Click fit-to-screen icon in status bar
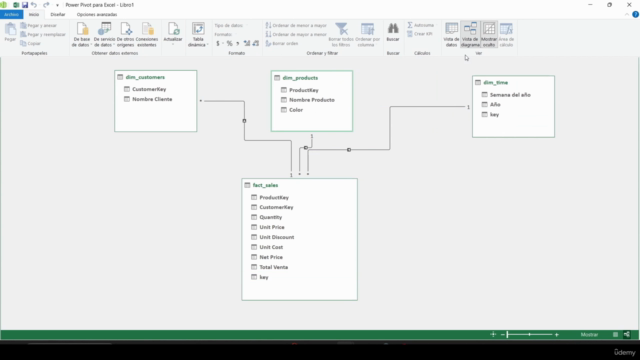 [493, 334]
